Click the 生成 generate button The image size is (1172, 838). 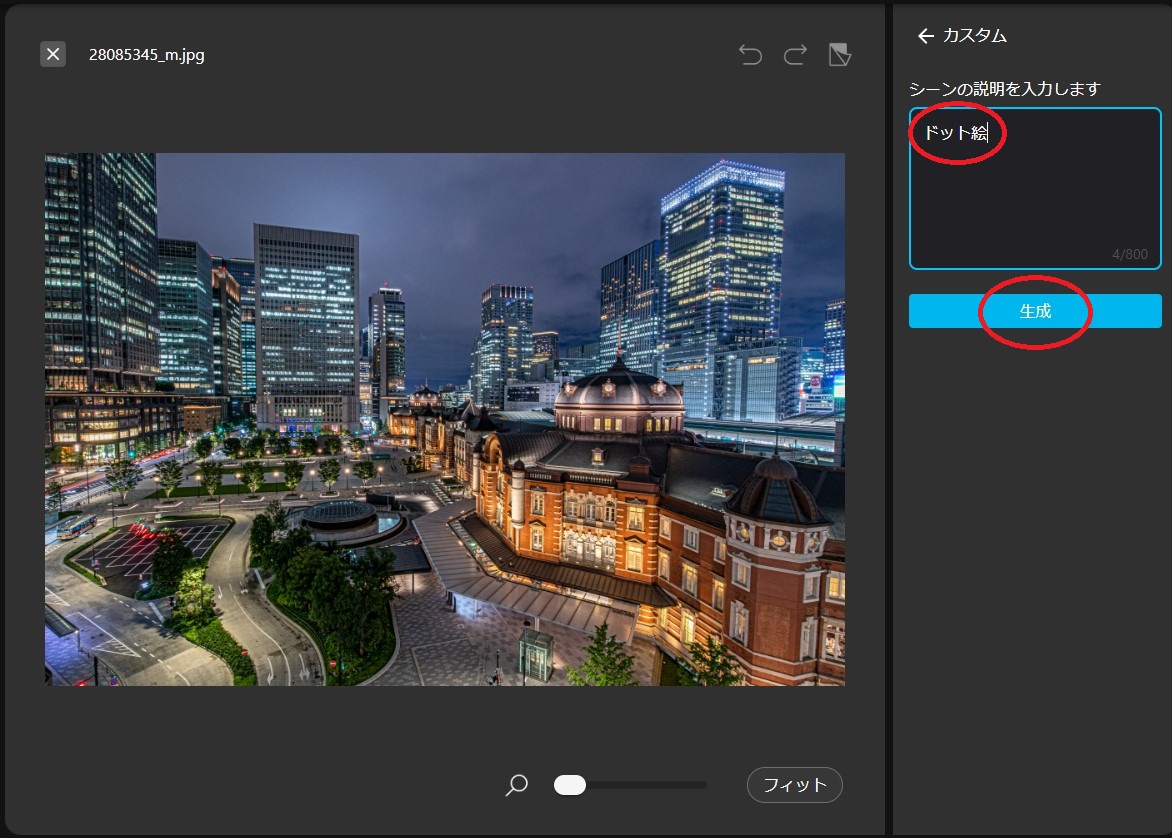[x=1035, y=311]
